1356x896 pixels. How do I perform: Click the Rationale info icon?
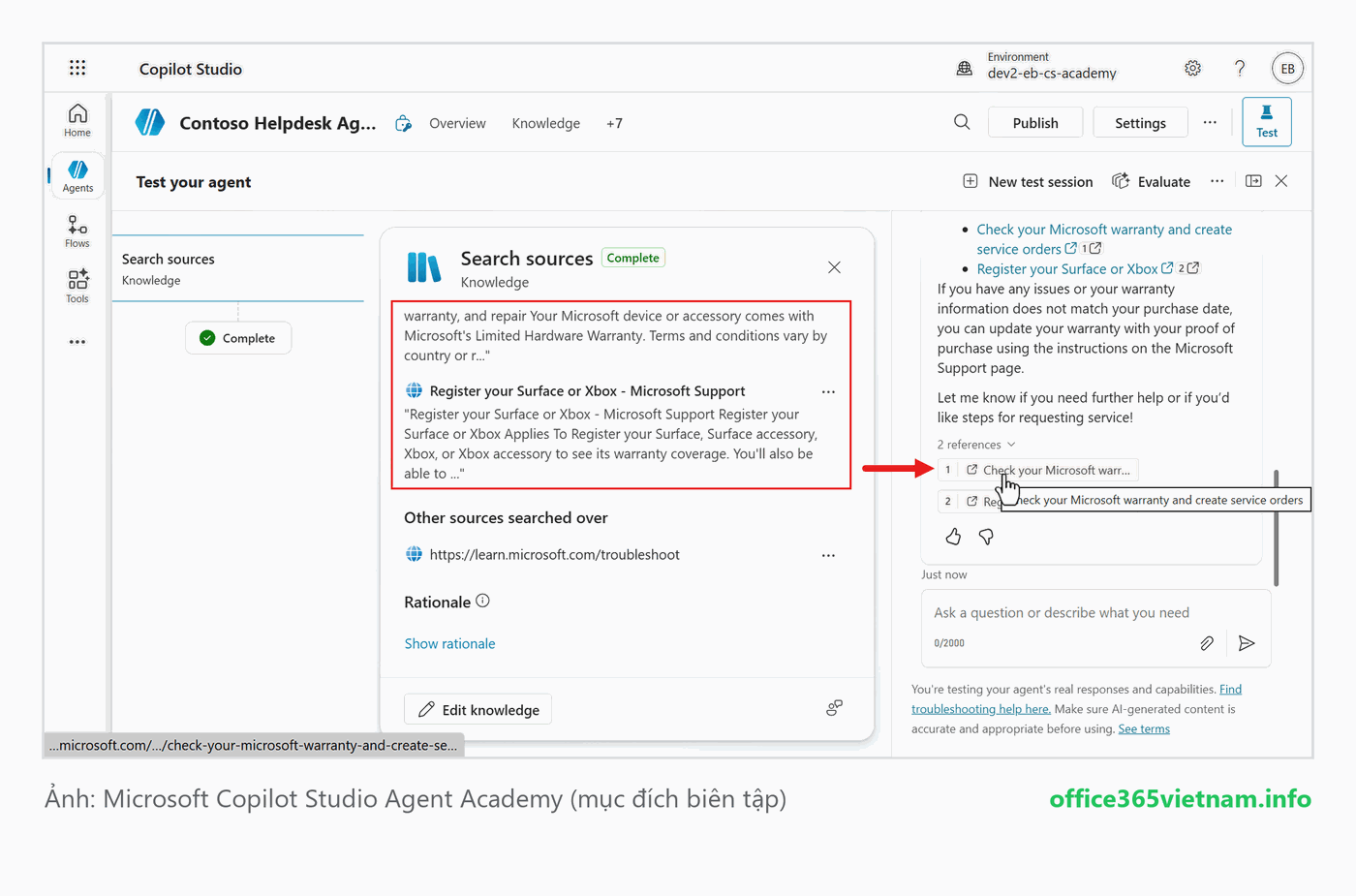(x=482, y=601)
